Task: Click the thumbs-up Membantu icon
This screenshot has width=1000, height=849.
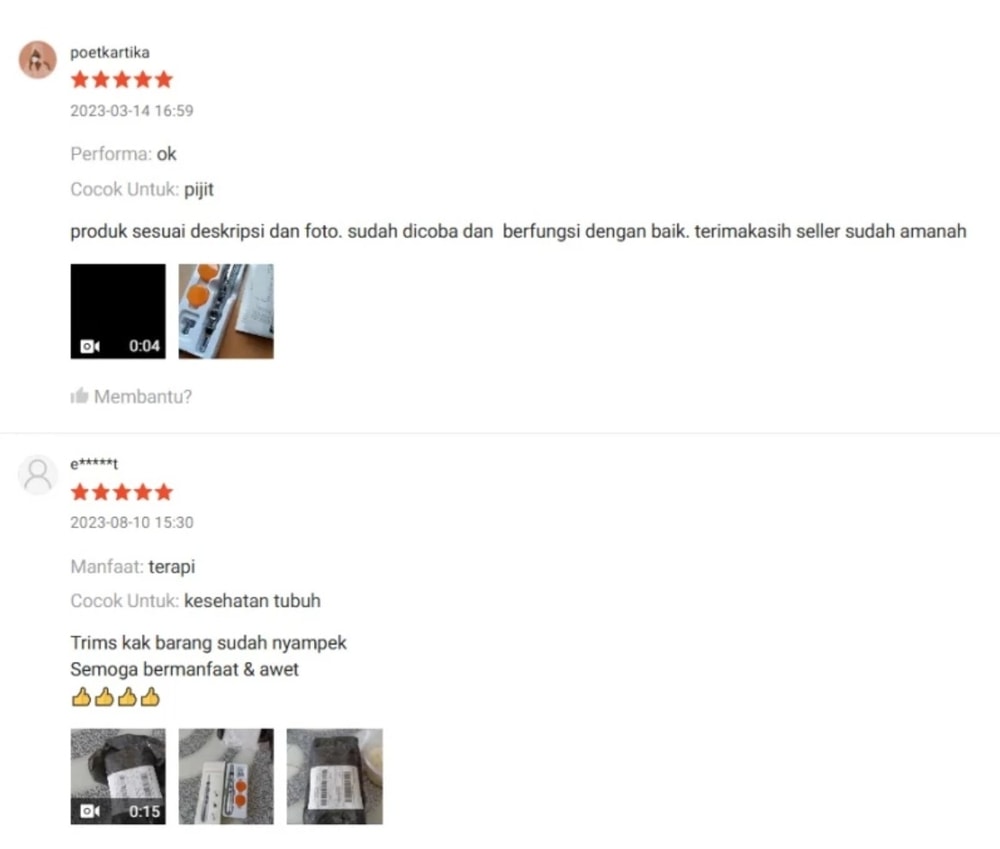Action: coord(79,396)
